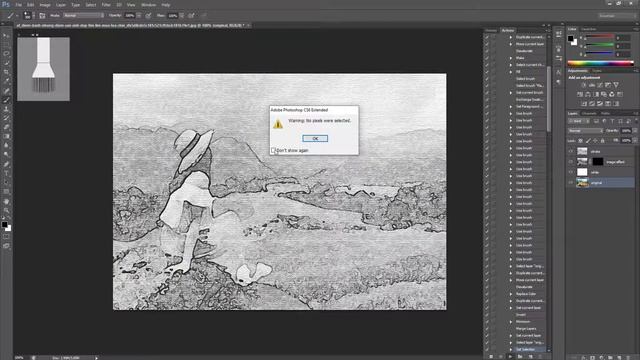Select the Hand tool
The width and height of the screenshot is (640, 360).
[x=6, y=202]
